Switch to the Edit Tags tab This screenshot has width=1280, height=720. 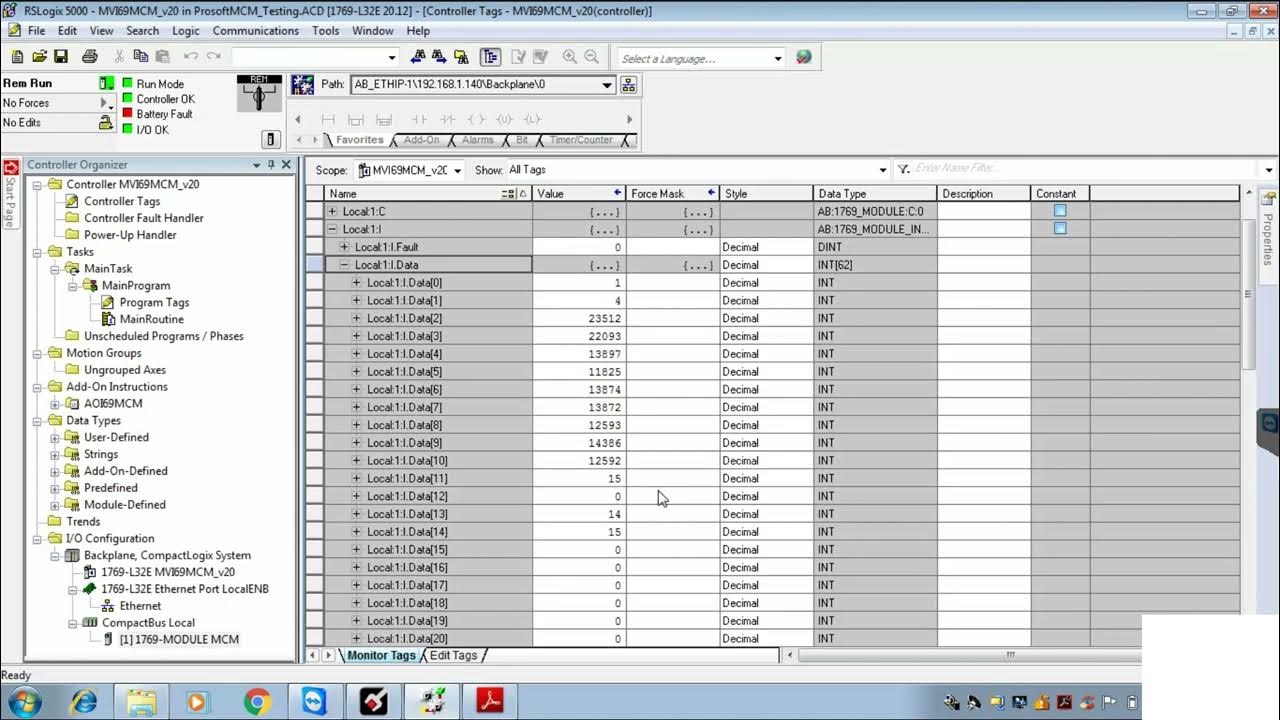click(454, 656)
